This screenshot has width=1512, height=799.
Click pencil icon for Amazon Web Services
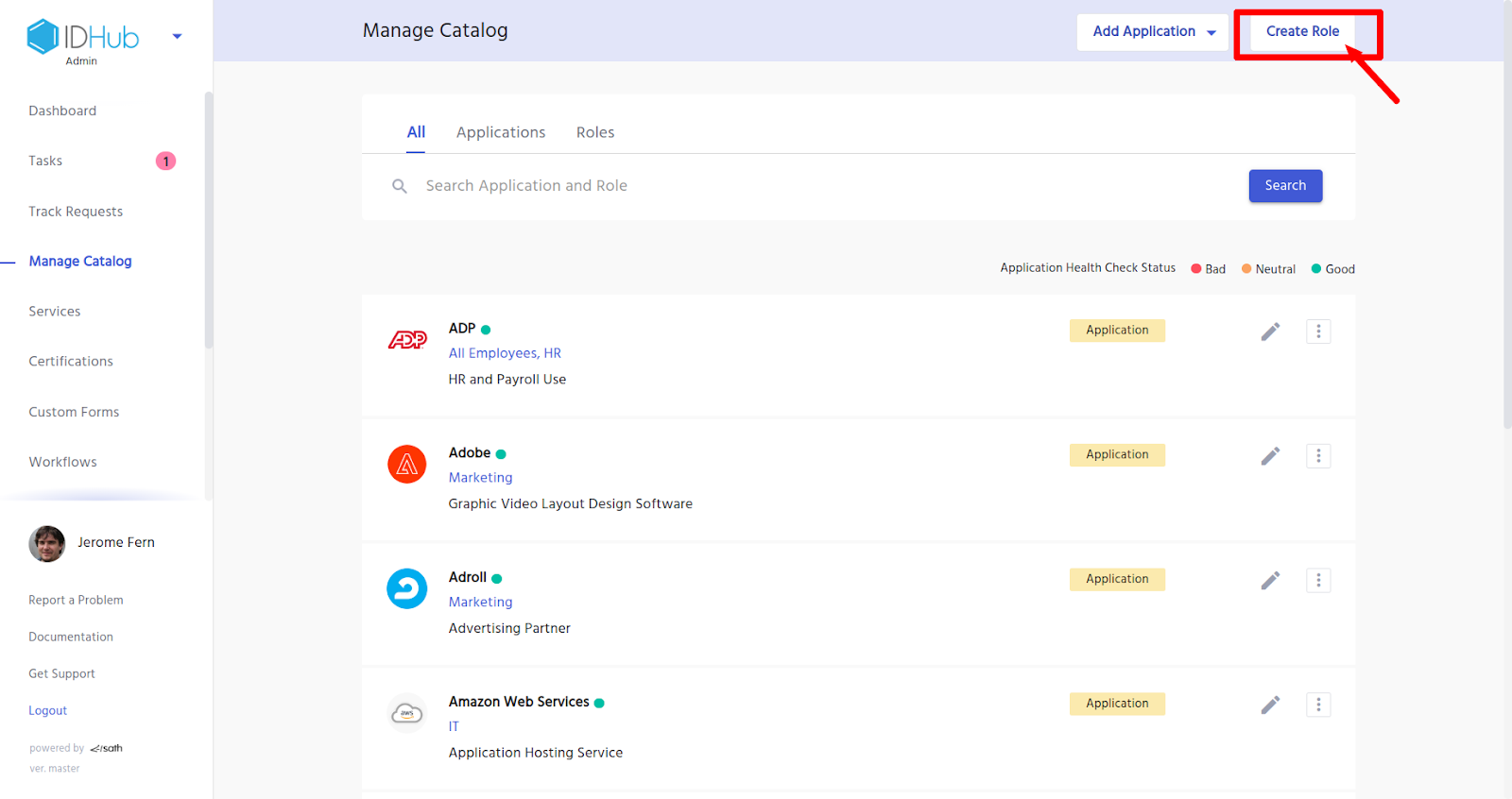click(x=1270, y=705)
